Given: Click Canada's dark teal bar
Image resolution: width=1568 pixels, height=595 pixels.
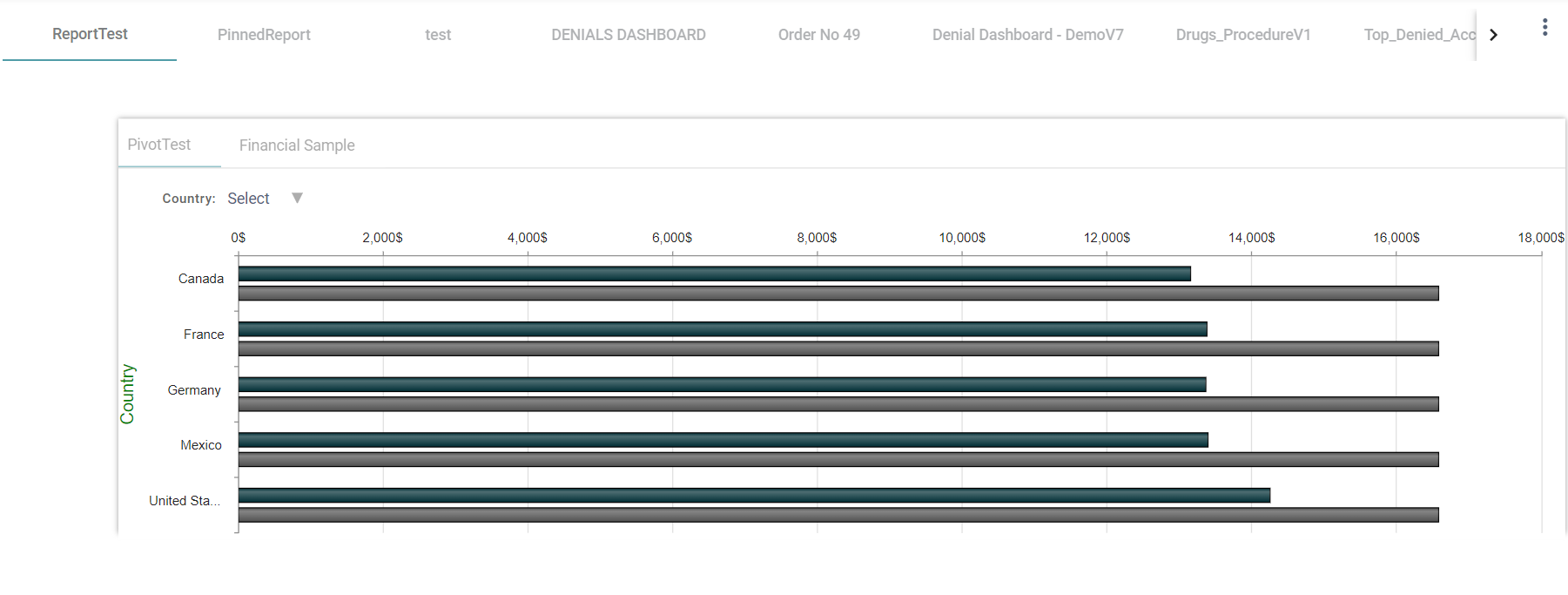Looking at the screenshot, I should (714, 274).
